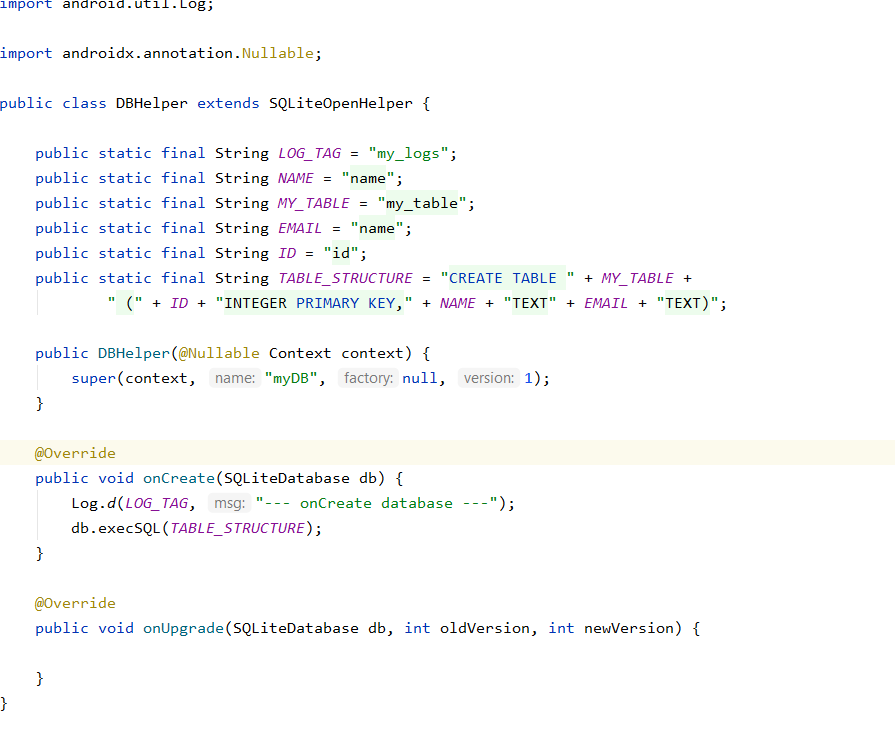Click the EMAIL constant declaration
Screen dimensions: 895x753
(x=300, y=228)
